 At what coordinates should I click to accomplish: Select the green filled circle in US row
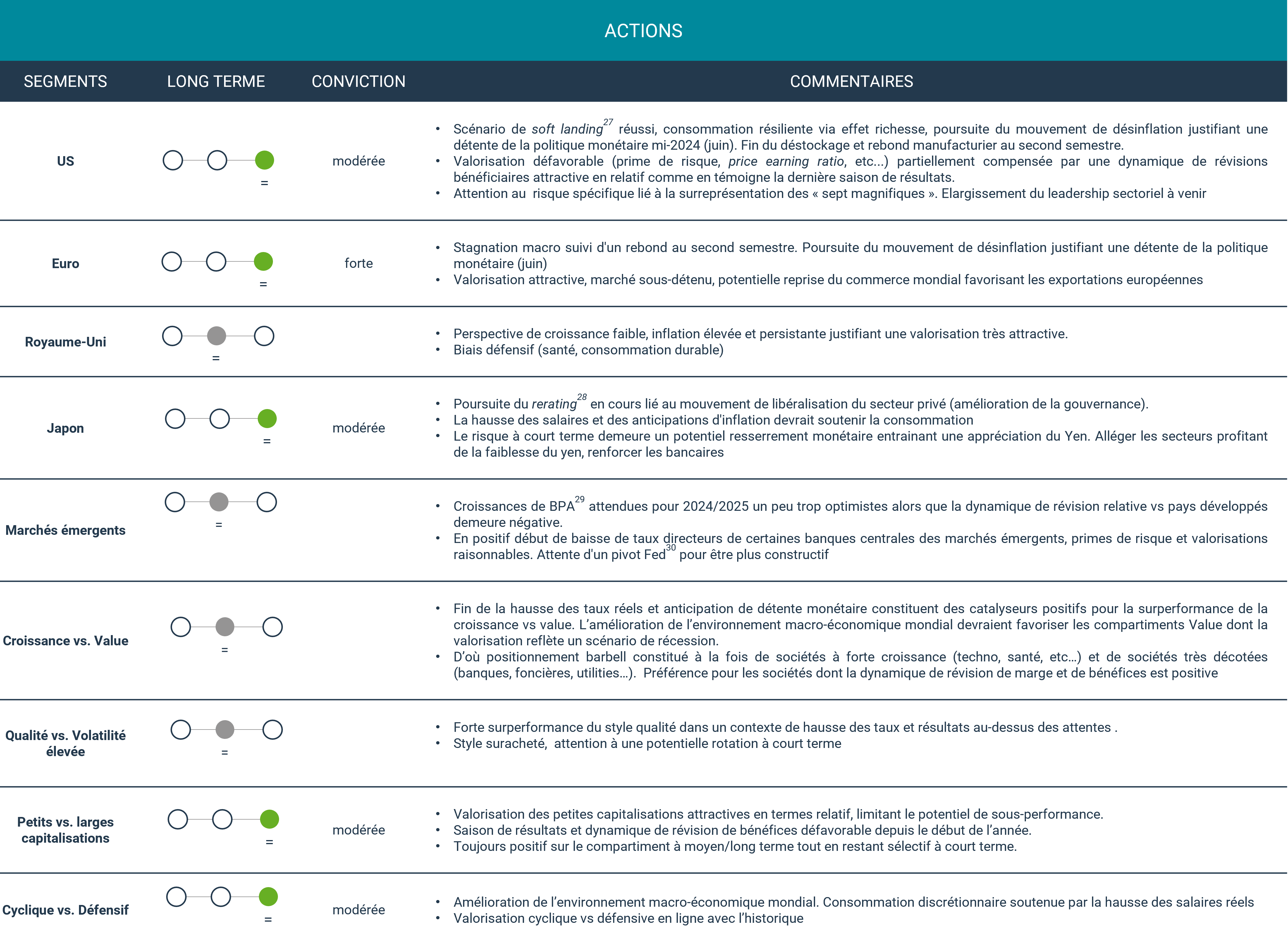264,161
